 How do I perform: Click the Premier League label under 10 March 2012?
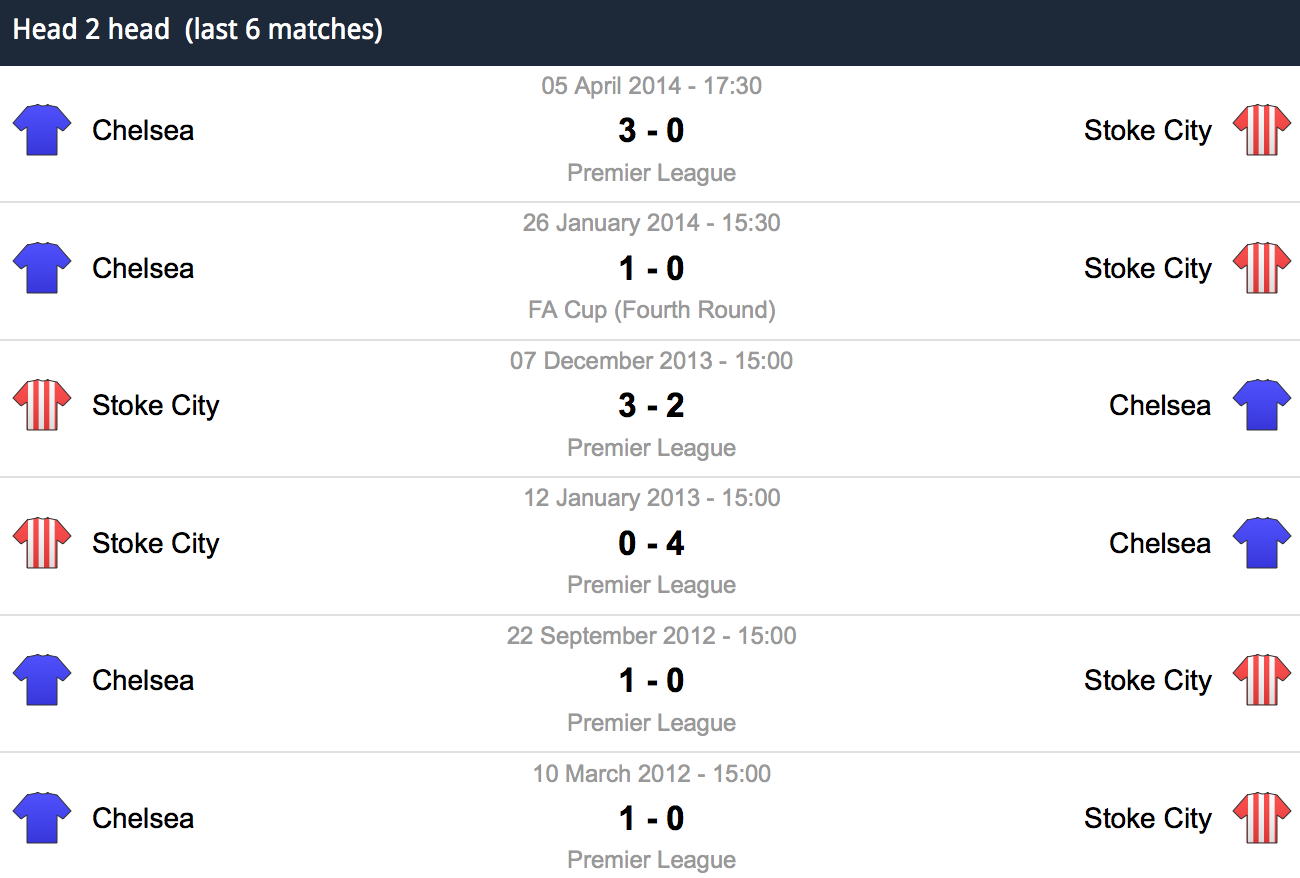tap(651, 860)
